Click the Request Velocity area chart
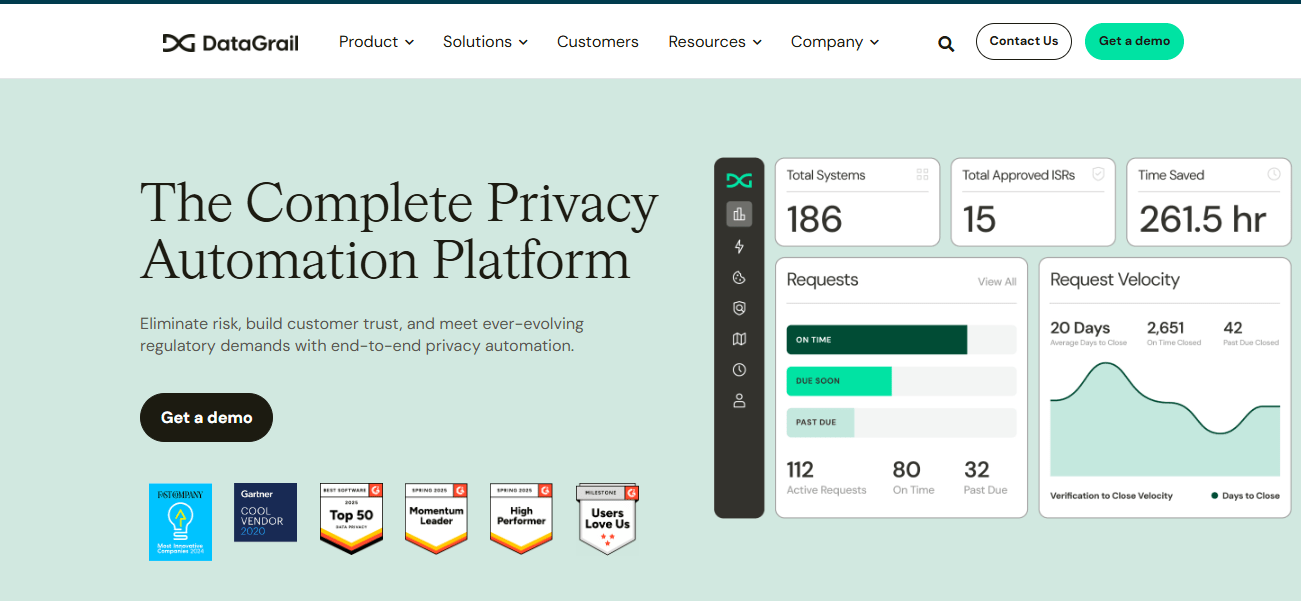Image resolution: width=1301 pixels, height=601 pixels. pyautogui.click(x=1165, y=419)
